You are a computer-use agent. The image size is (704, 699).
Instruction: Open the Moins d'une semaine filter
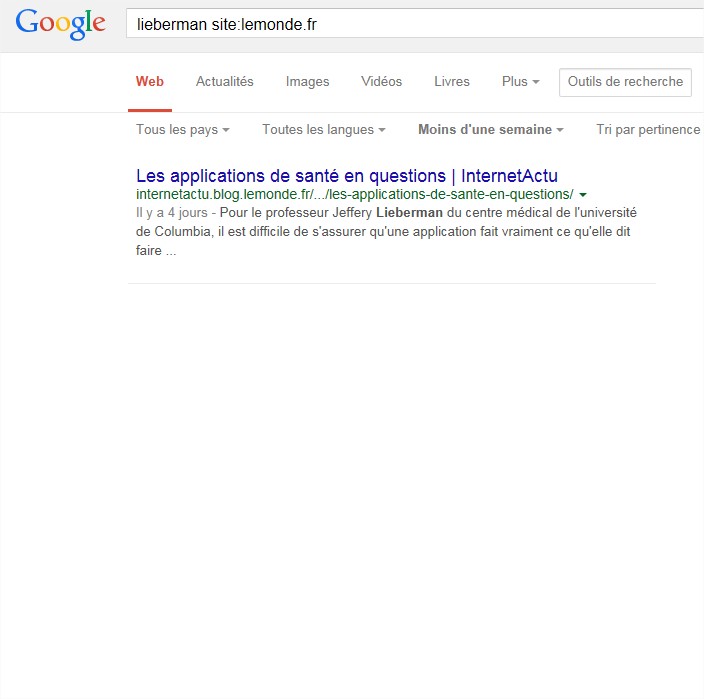491,130
